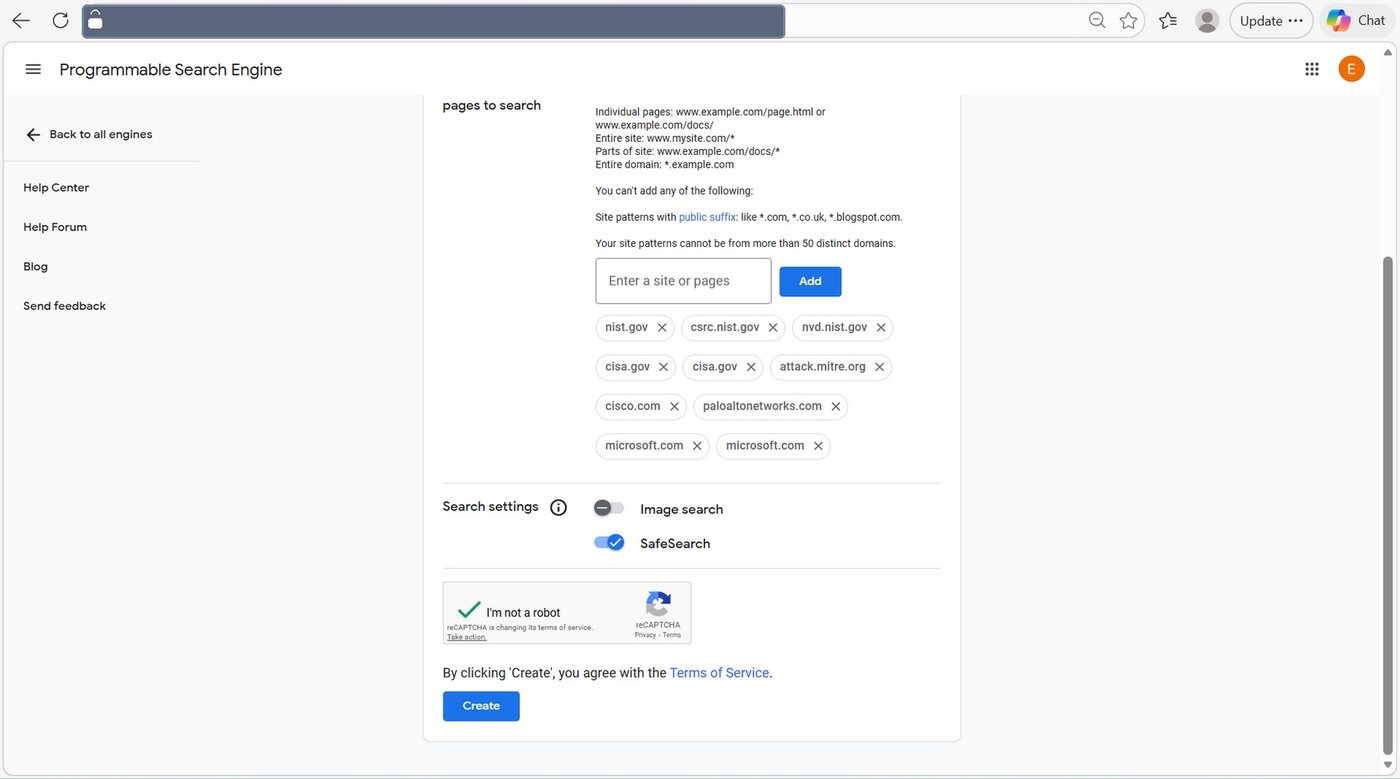
Task: Remove the nvd.nist.gov chip
Action: (x=881, y=327)
